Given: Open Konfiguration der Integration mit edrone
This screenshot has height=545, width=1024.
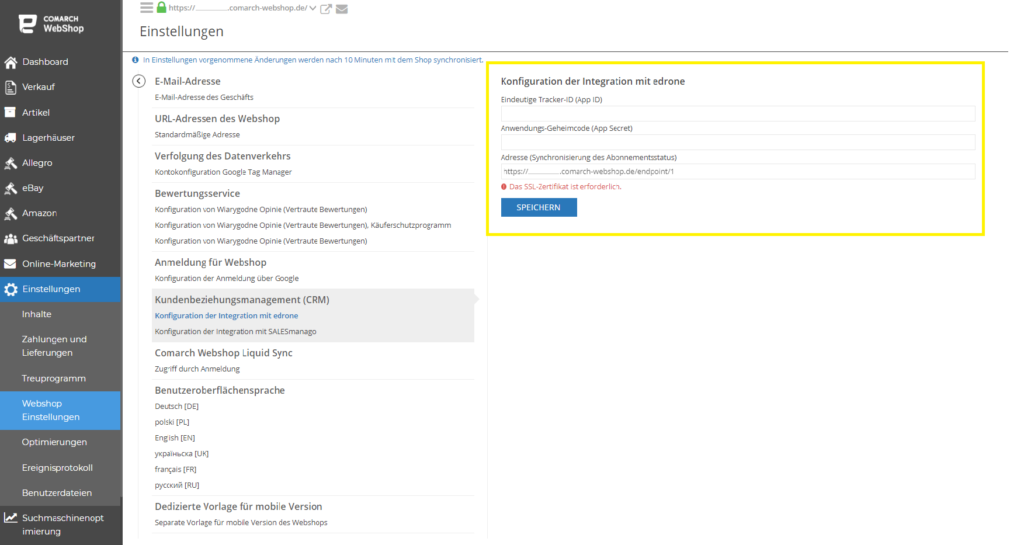Looking at the screenshot, I should [226, 315].
